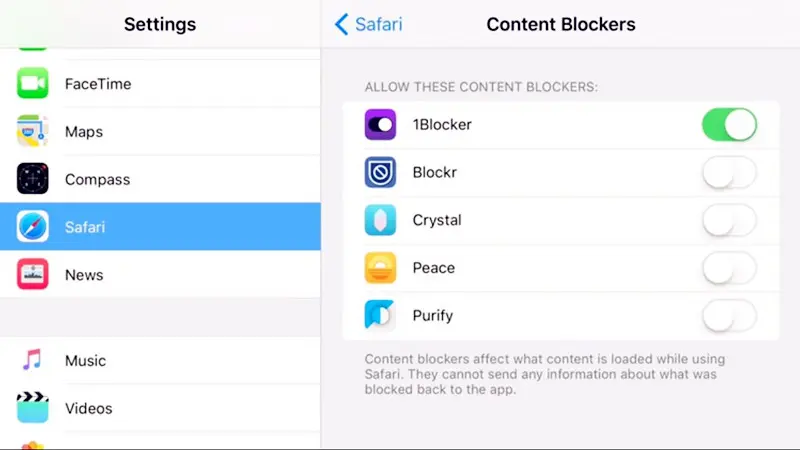Turn on the Purify toggle

[x=729, y=316]
